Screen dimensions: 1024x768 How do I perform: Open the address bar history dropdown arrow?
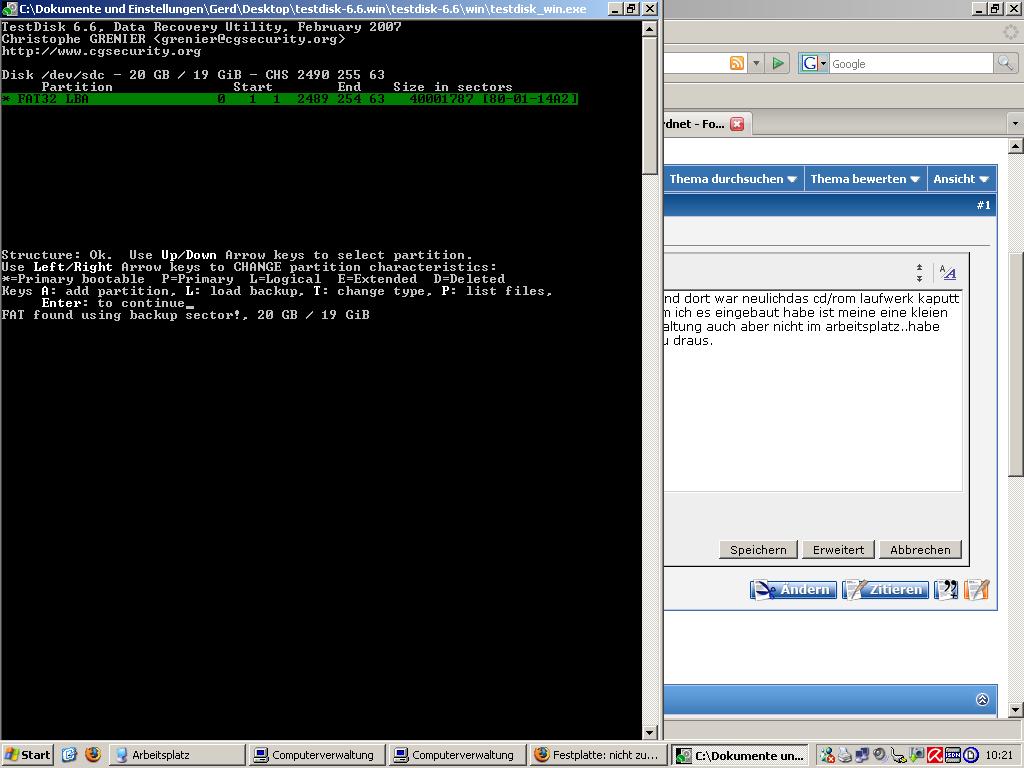click(x=756, y=63)
